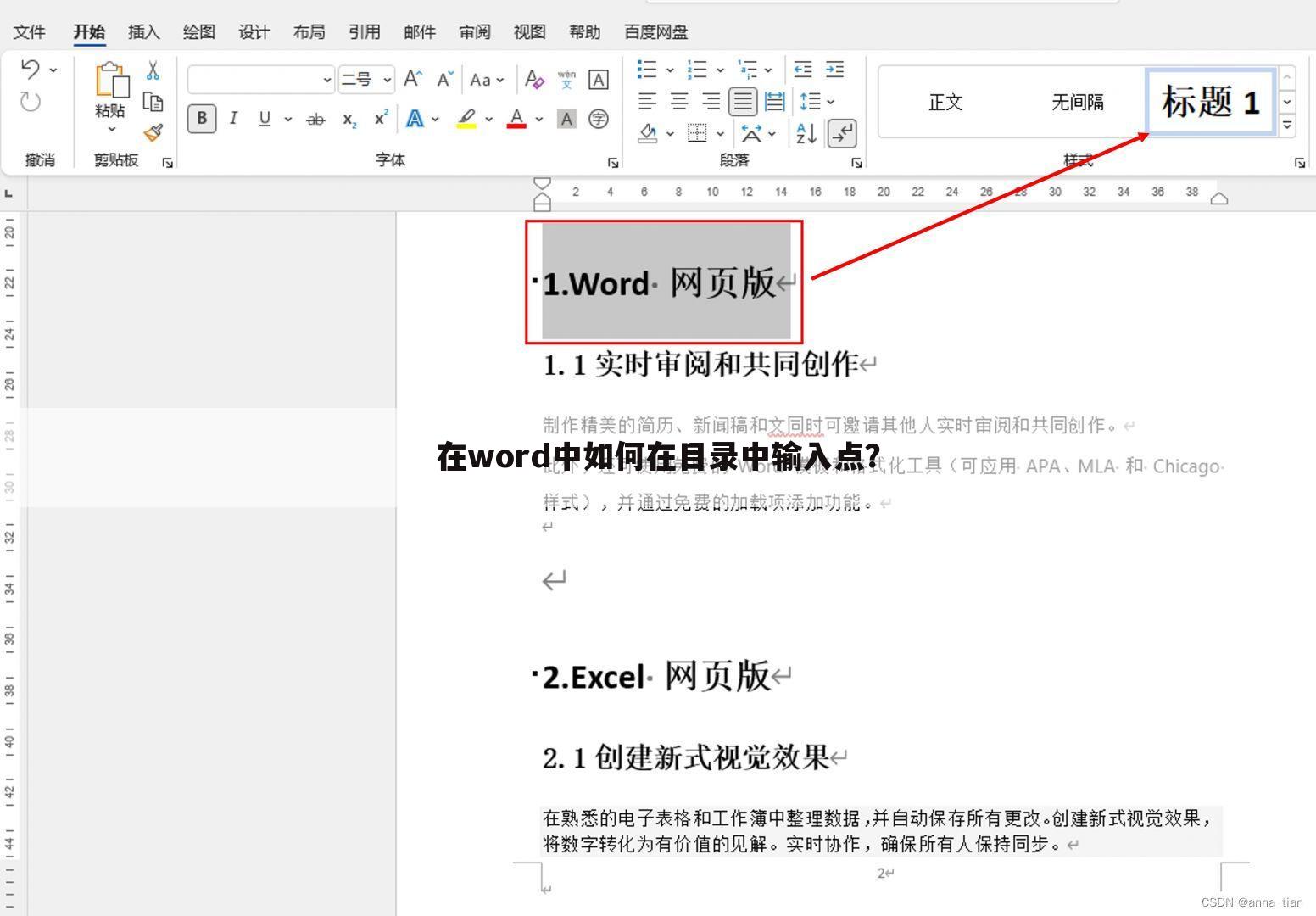Image resolution: width=1316 pixels, height=916 pixels.
Task: Apply subscript formatting
Action: tap(349, 120)
